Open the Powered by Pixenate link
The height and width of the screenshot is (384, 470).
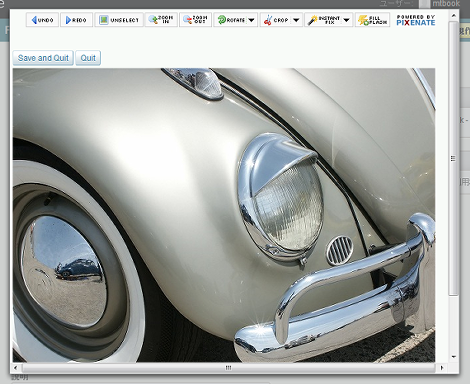(416, 20)
